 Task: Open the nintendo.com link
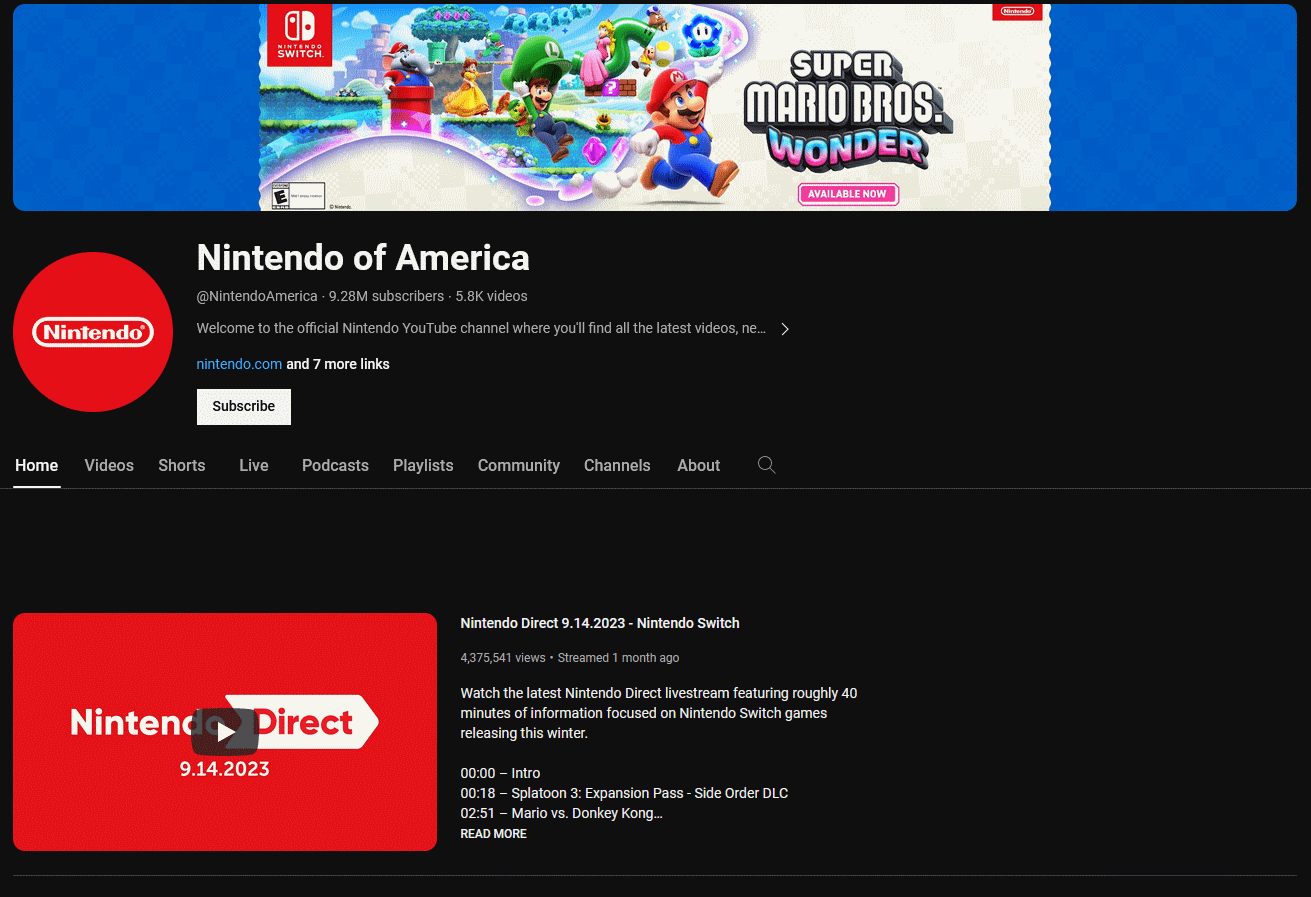[239, 364]
